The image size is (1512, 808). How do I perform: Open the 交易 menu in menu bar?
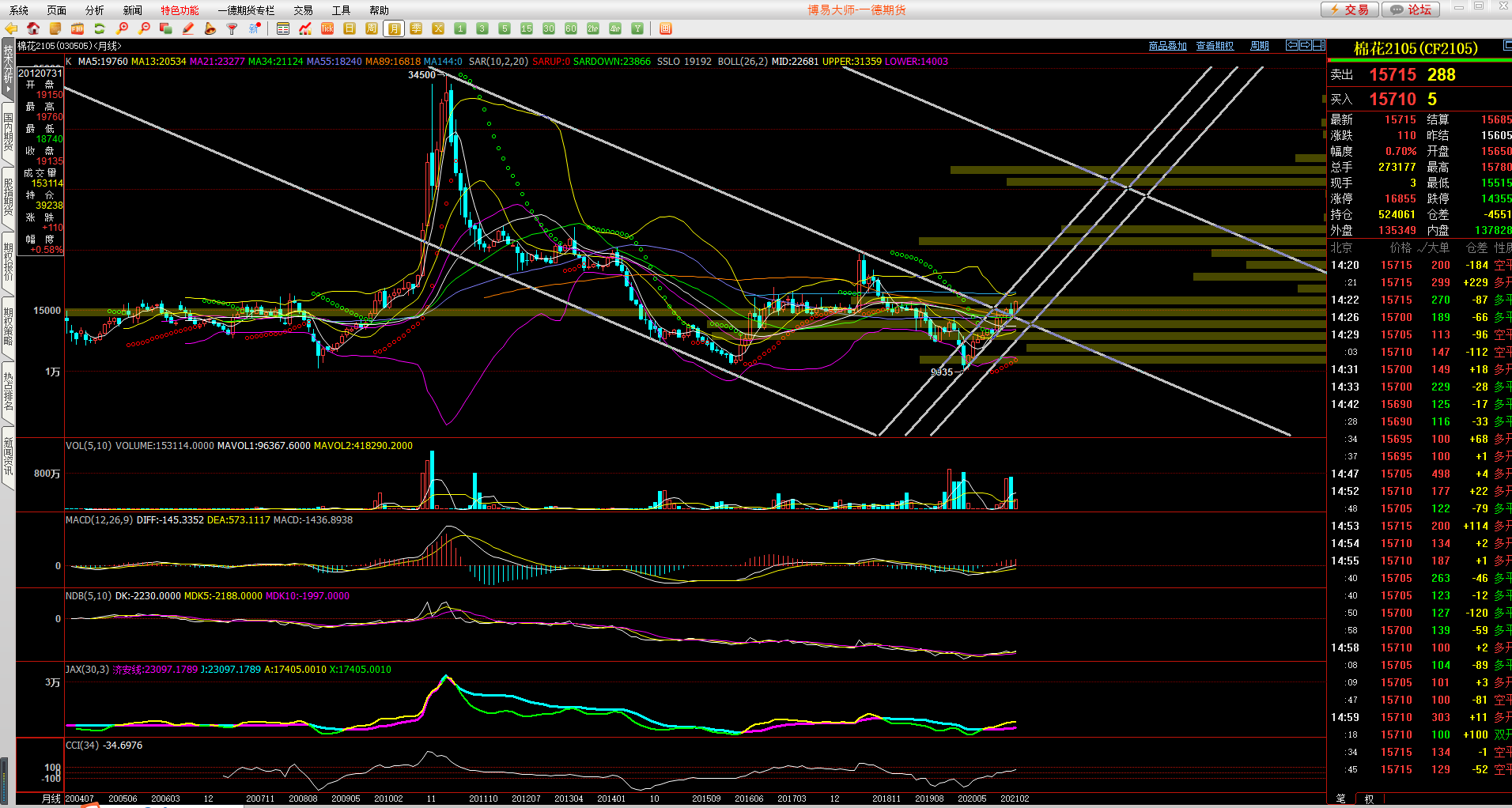pyautogui.click(x=304, y=10)
